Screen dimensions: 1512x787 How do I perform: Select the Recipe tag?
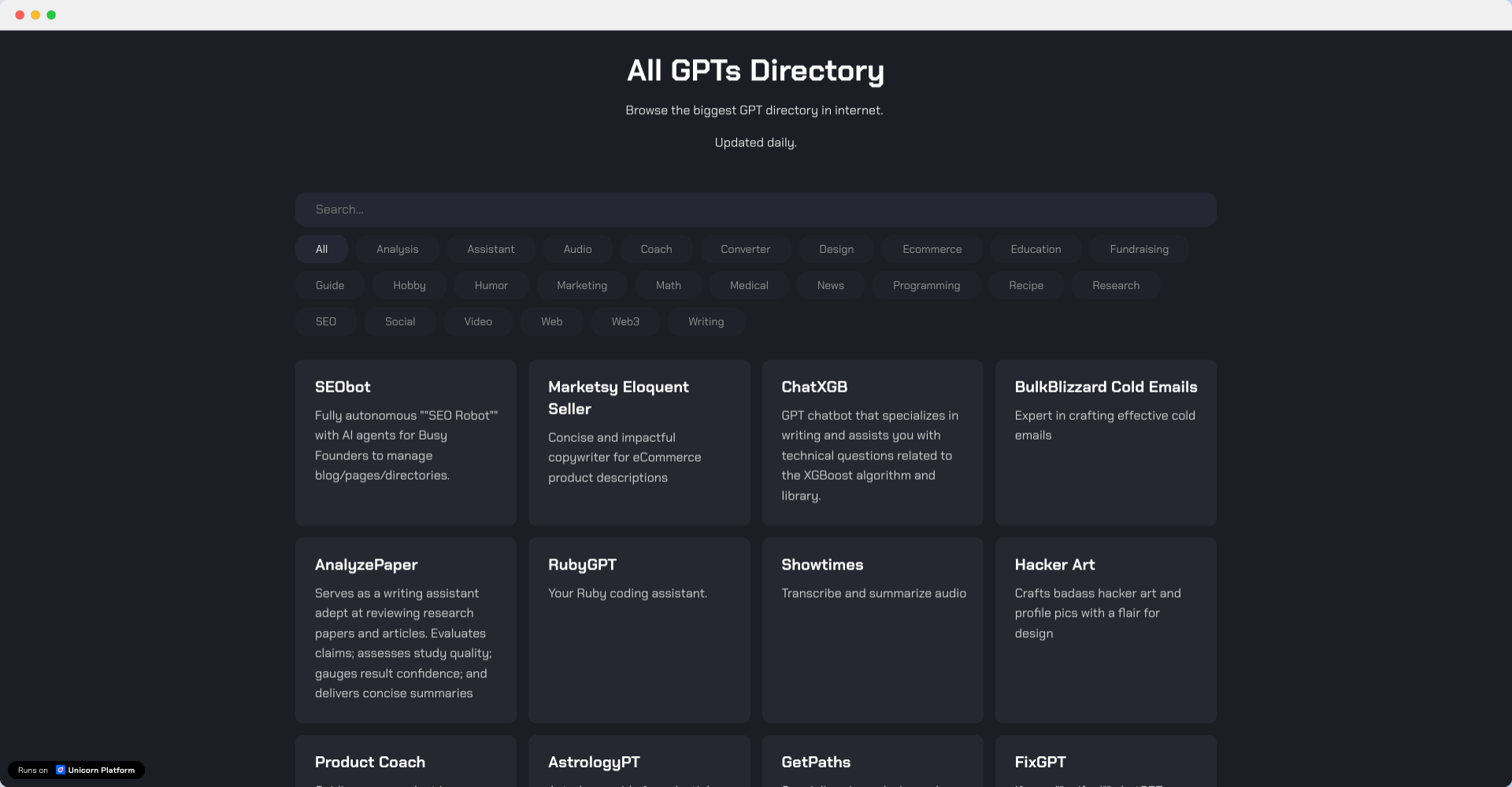(1026, 285)
